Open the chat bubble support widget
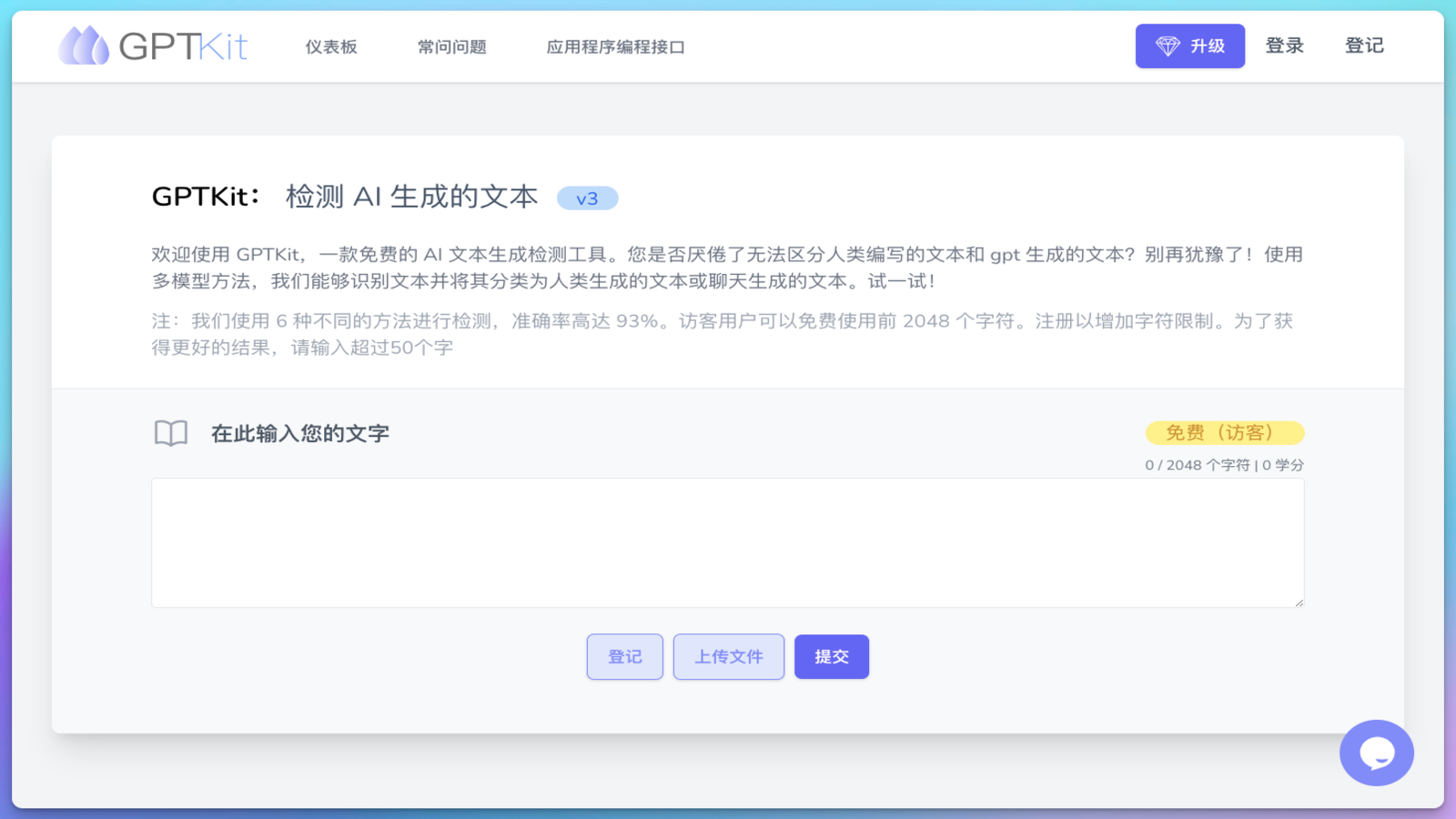1456x819 pixels. click(x=1376, y=753)
